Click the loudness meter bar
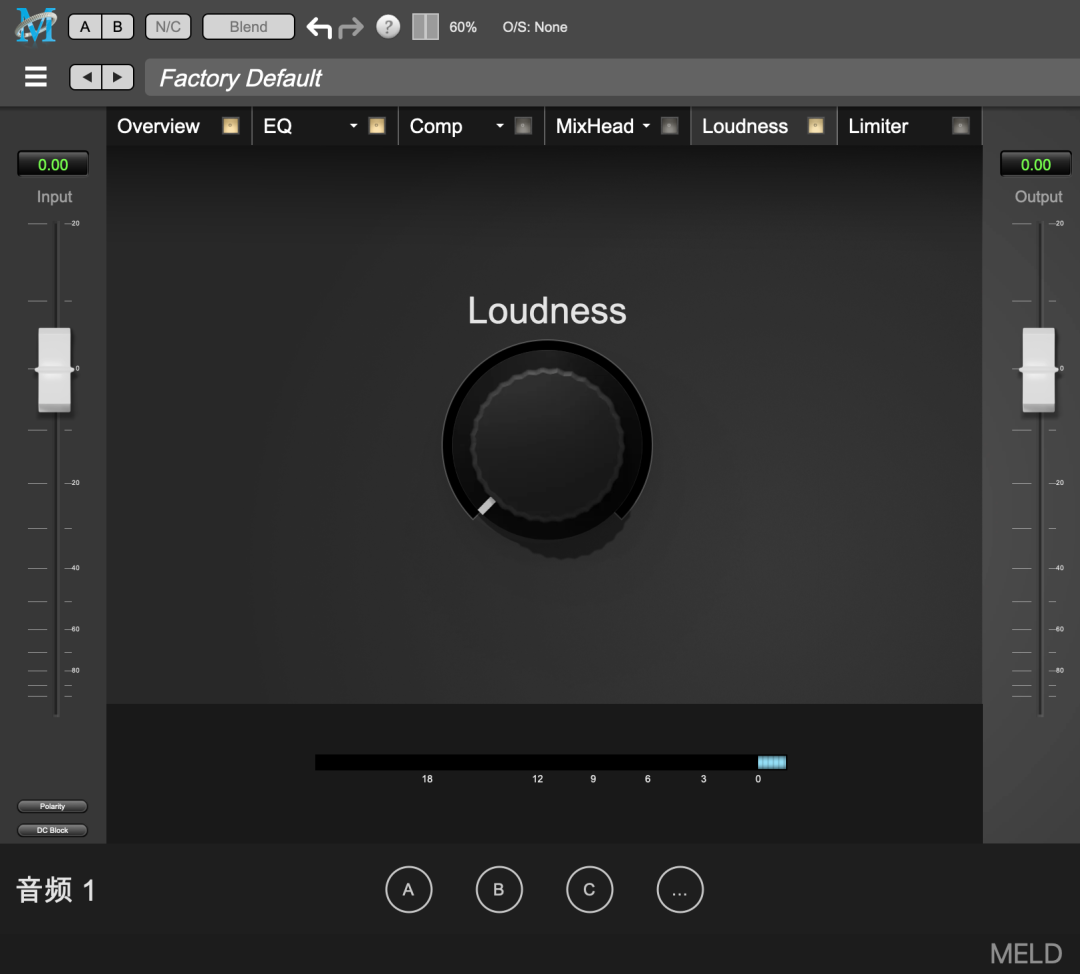 (x=550, y=762)
